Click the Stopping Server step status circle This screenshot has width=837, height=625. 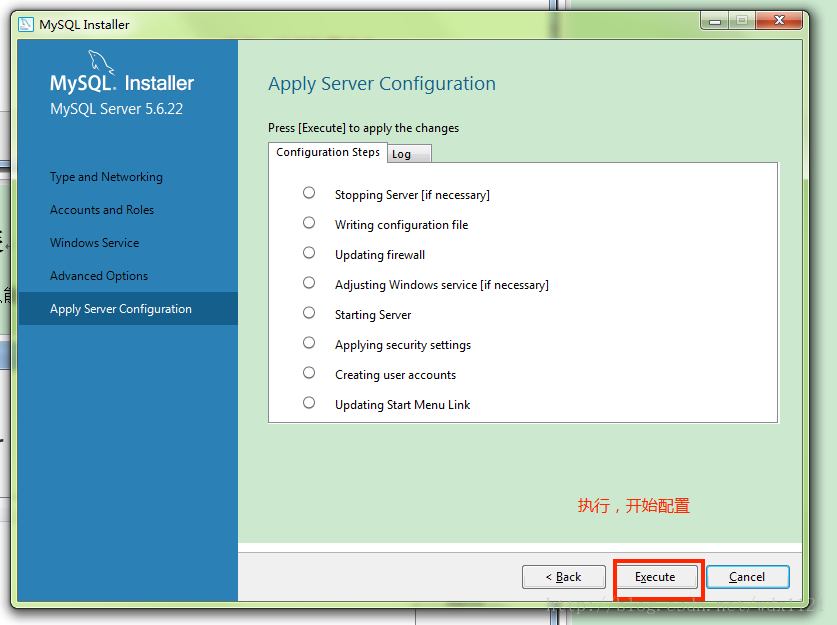coord(309,193)
